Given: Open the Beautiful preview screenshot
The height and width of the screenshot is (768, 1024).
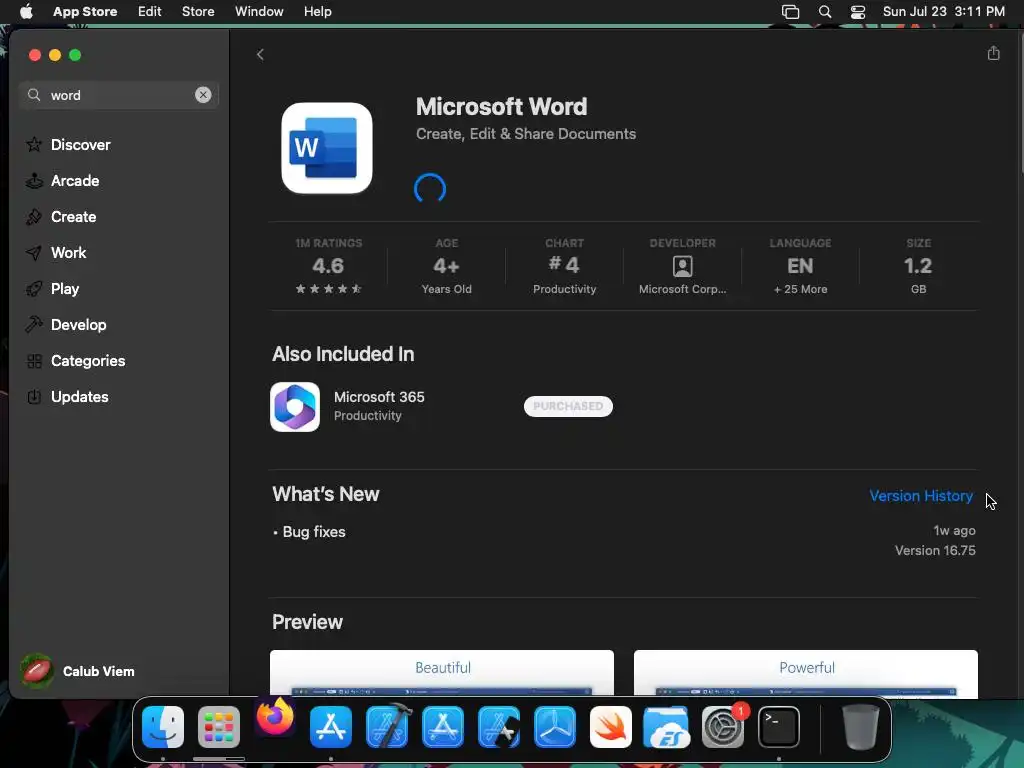Looking at the screenshot, I should coord(441,673).
